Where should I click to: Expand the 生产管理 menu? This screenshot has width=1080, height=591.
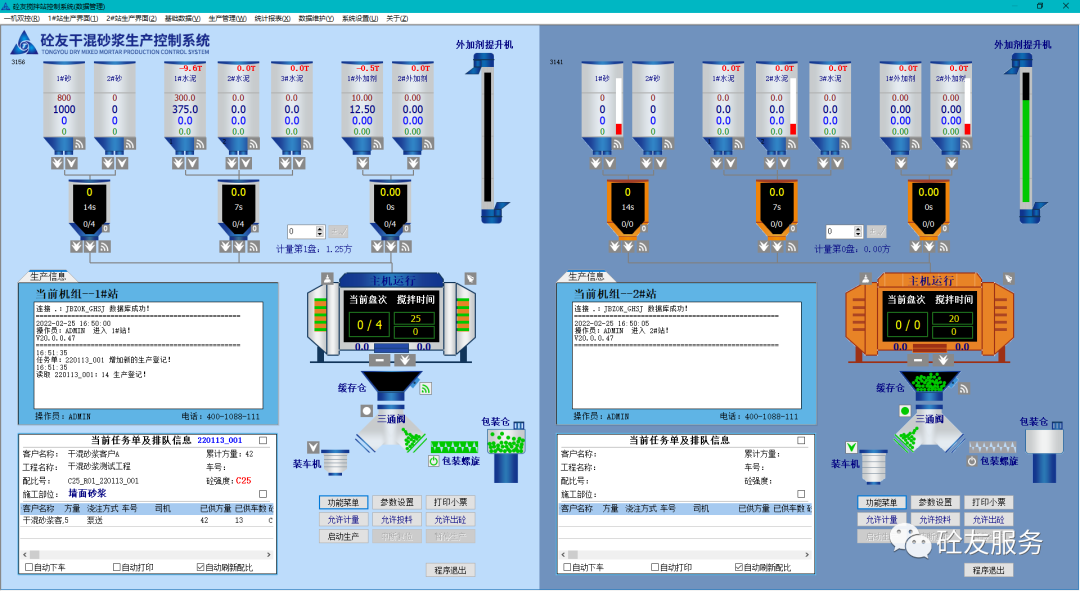point(227,18)
